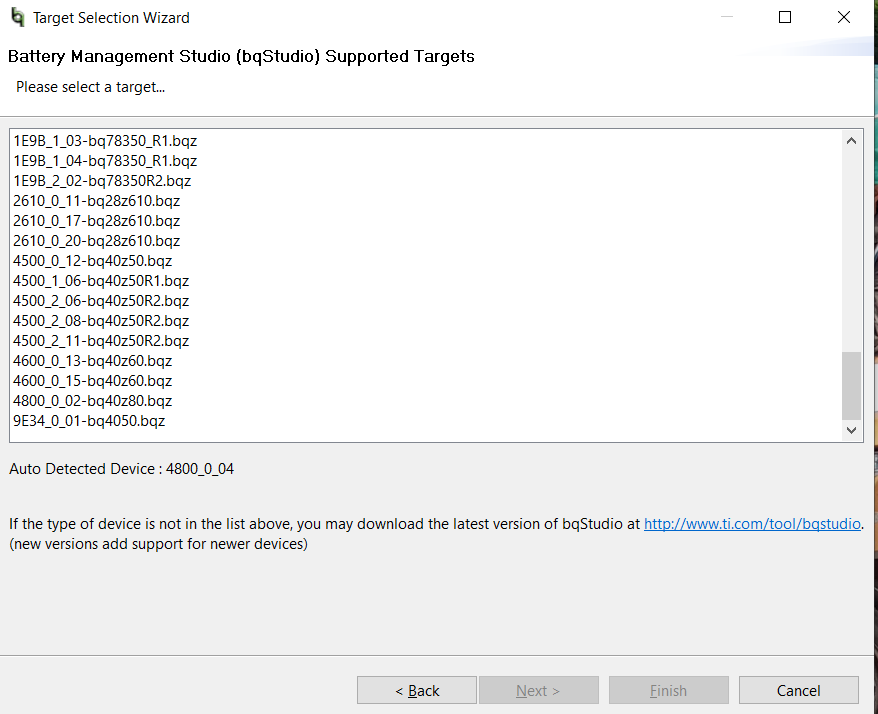The width and height of the screenshot is (878, 714).
Task: Click the Next button
Action: coord(539,690)
